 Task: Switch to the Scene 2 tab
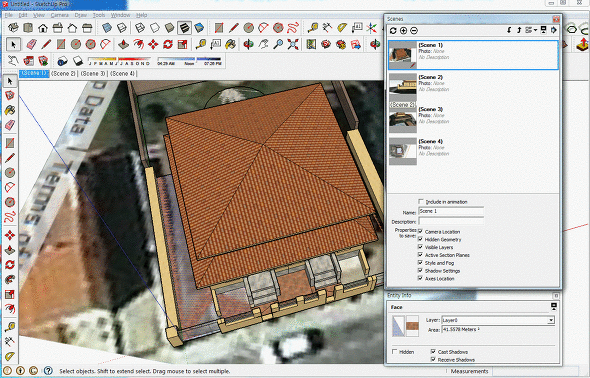tap(63, 74)
